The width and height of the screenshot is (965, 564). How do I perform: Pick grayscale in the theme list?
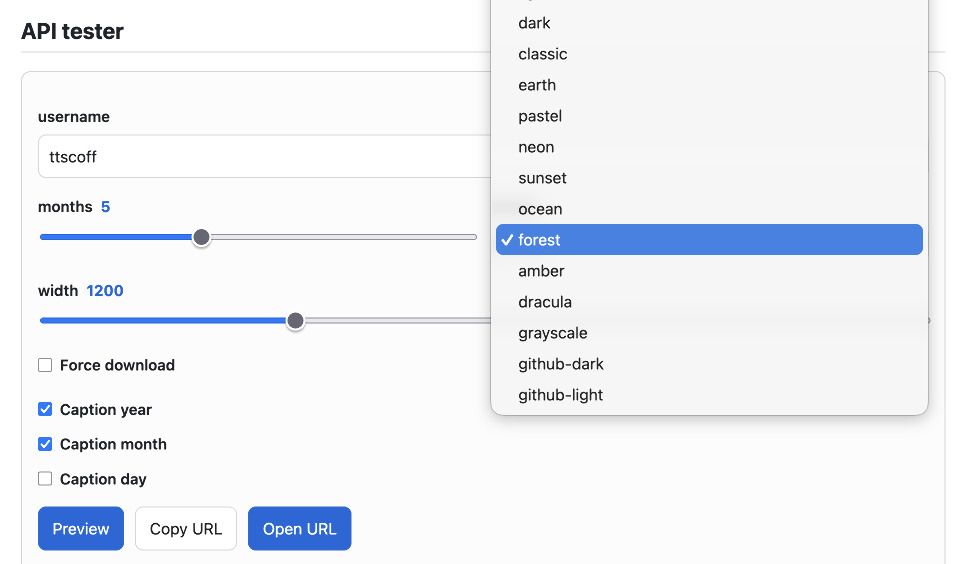tap(709, 332)
